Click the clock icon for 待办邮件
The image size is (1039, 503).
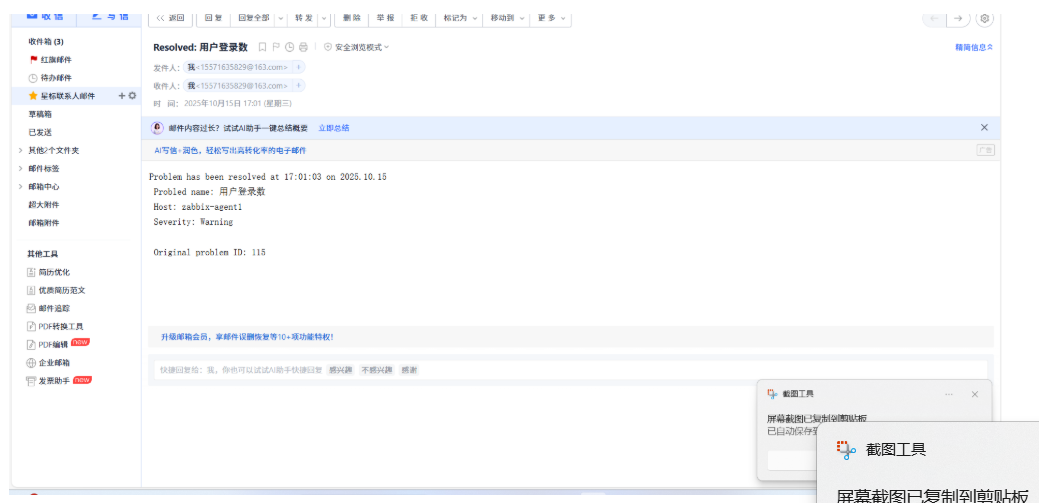click(x=33, y=78)
